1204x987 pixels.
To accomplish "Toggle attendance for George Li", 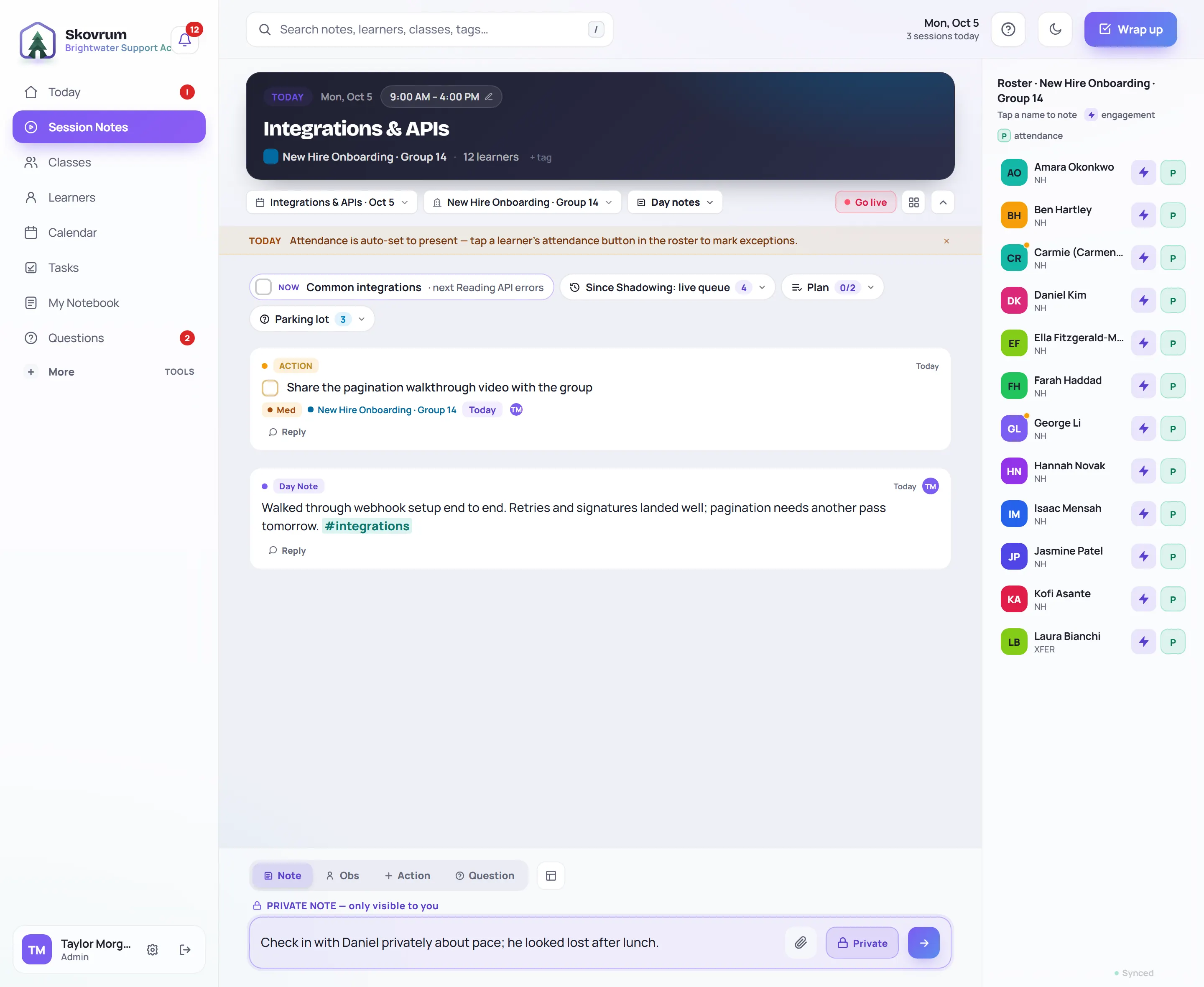I will 1173,429.
